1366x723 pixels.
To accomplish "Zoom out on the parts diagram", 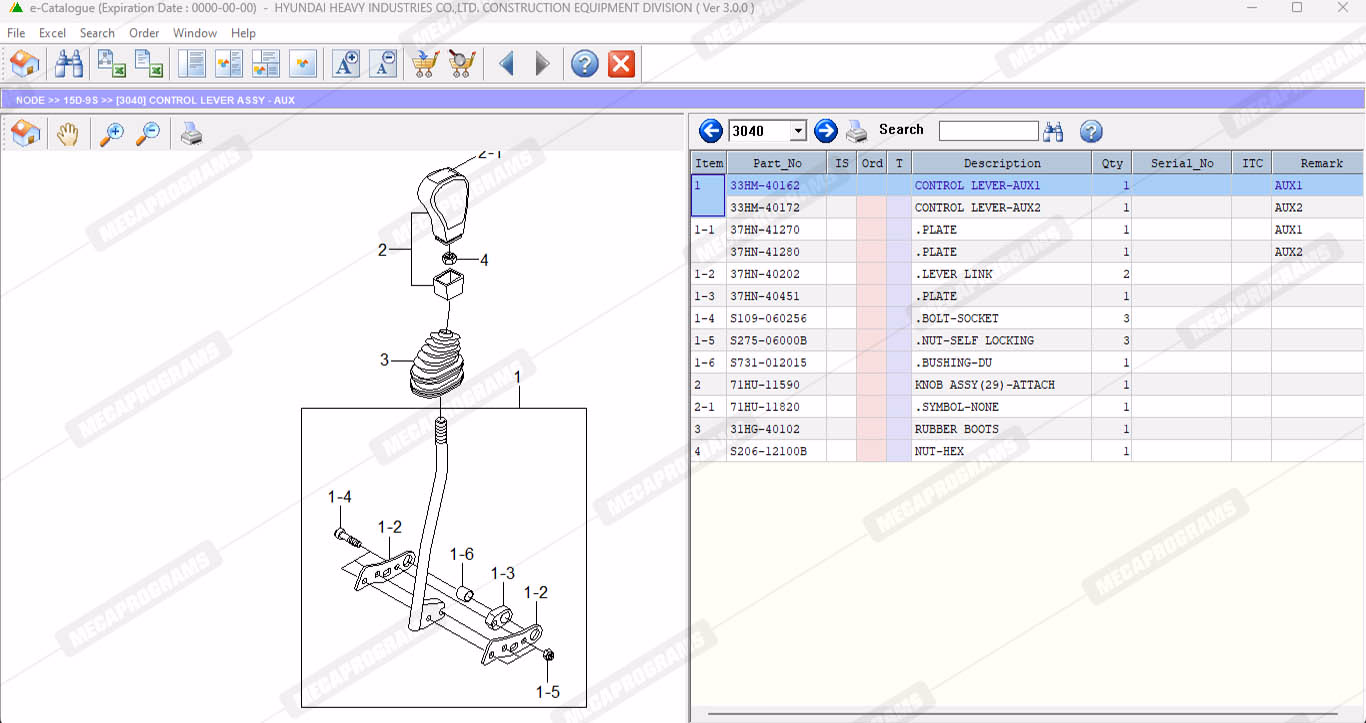I will pos(148,134).
